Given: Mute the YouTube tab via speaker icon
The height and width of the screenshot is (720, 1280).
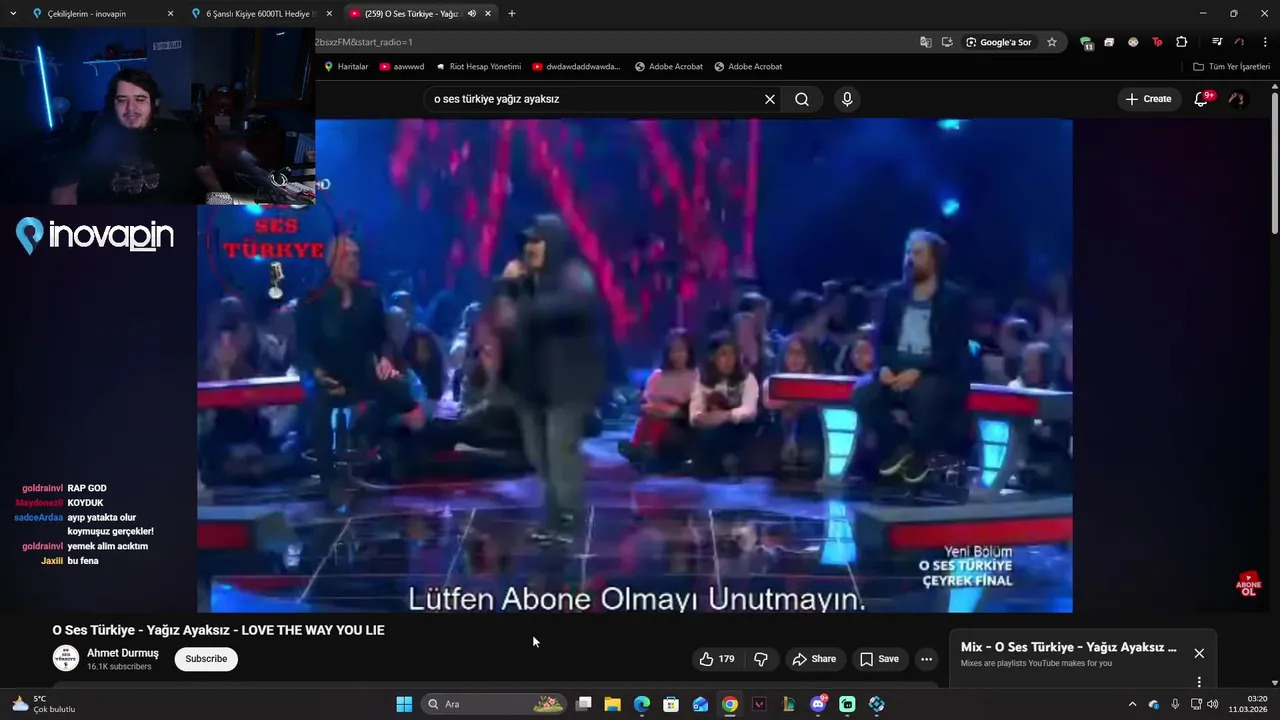Looking at the screenshot, I should coord(471,13).
